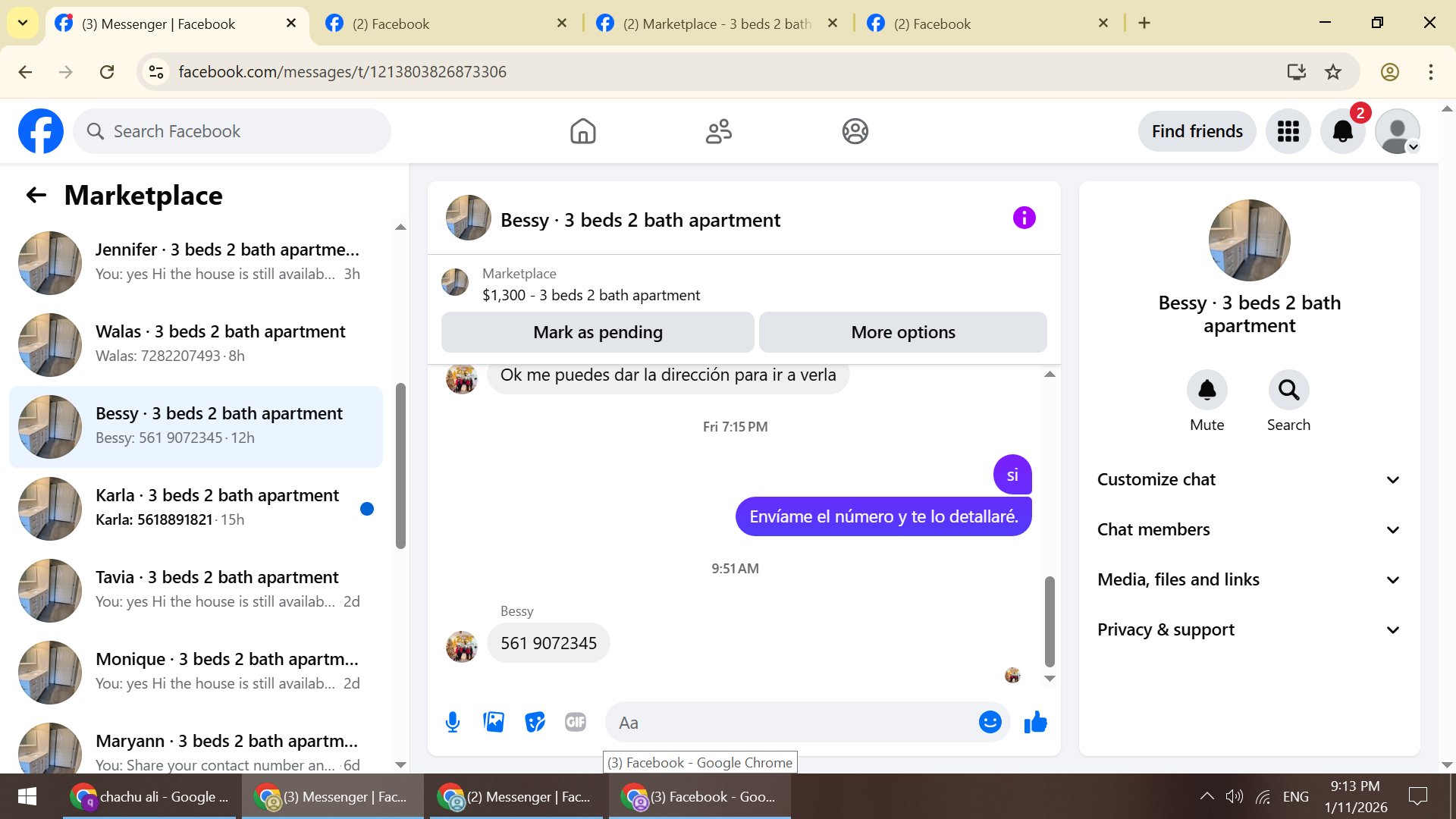1456x819 pixels.
Task: Open the Windows notification center
Action: click(x=1417, y=796)
